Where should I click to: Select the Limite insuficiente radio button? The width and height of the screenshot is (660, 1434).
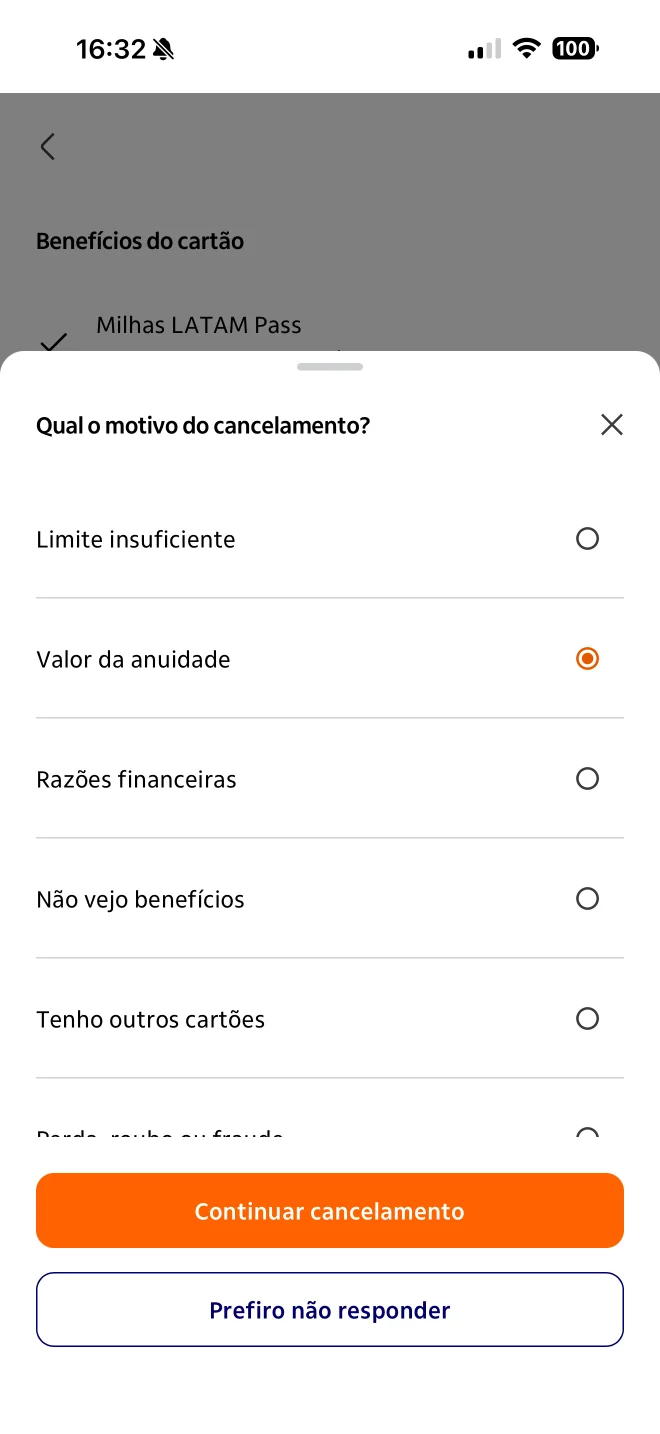click(588, 539)
